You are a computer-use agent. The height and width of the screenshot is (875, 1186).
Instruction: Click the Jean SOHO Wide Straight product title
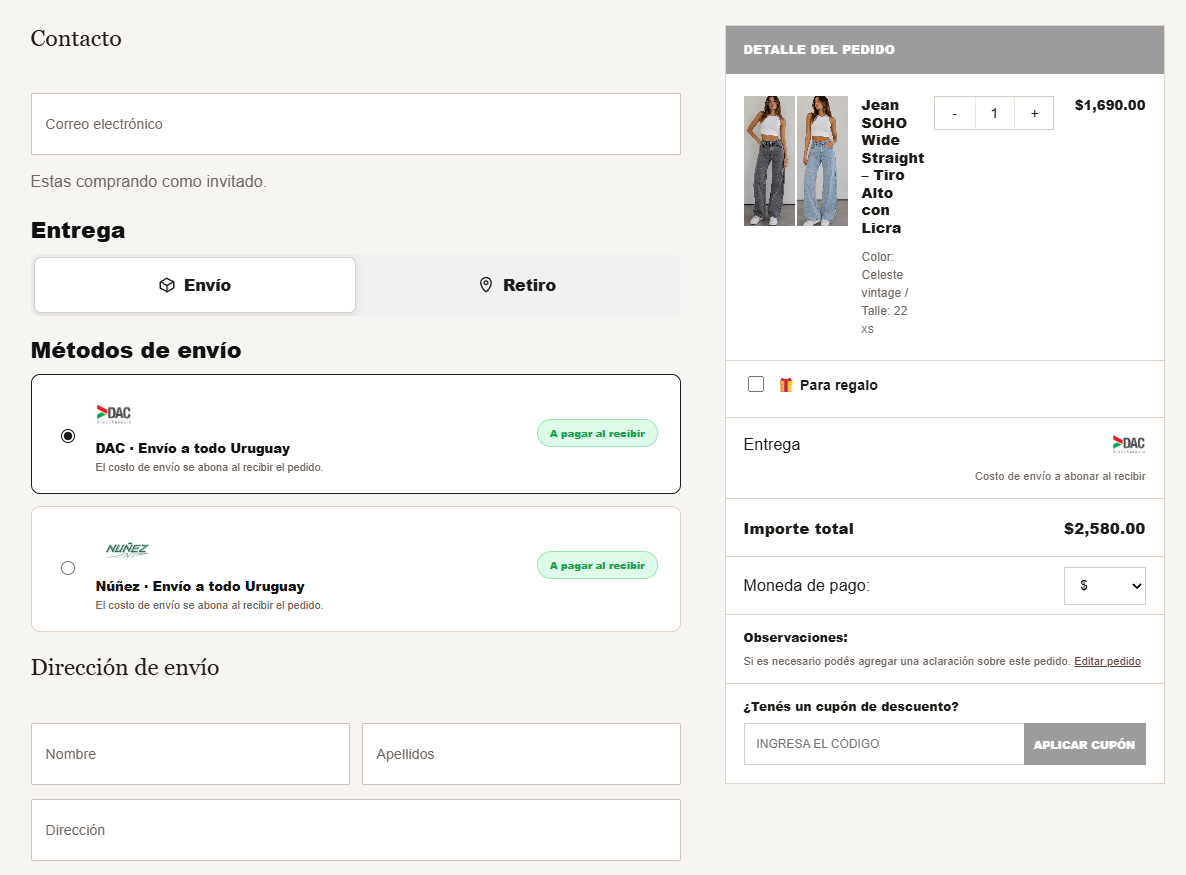[893, 166]
